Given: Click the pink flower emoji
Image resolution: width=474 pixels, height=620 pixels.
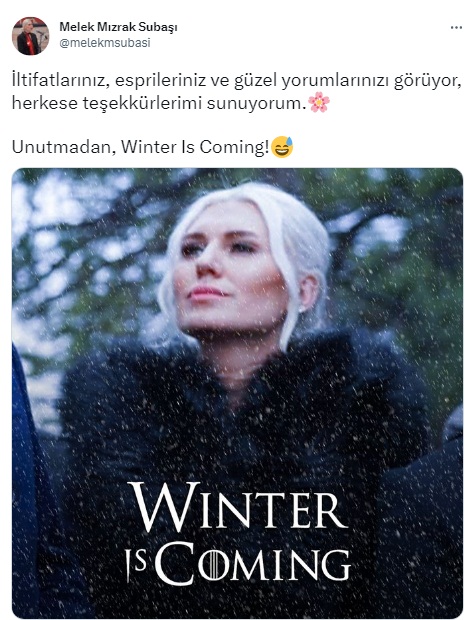Looking at the screenshot, I should click(319, 102).
